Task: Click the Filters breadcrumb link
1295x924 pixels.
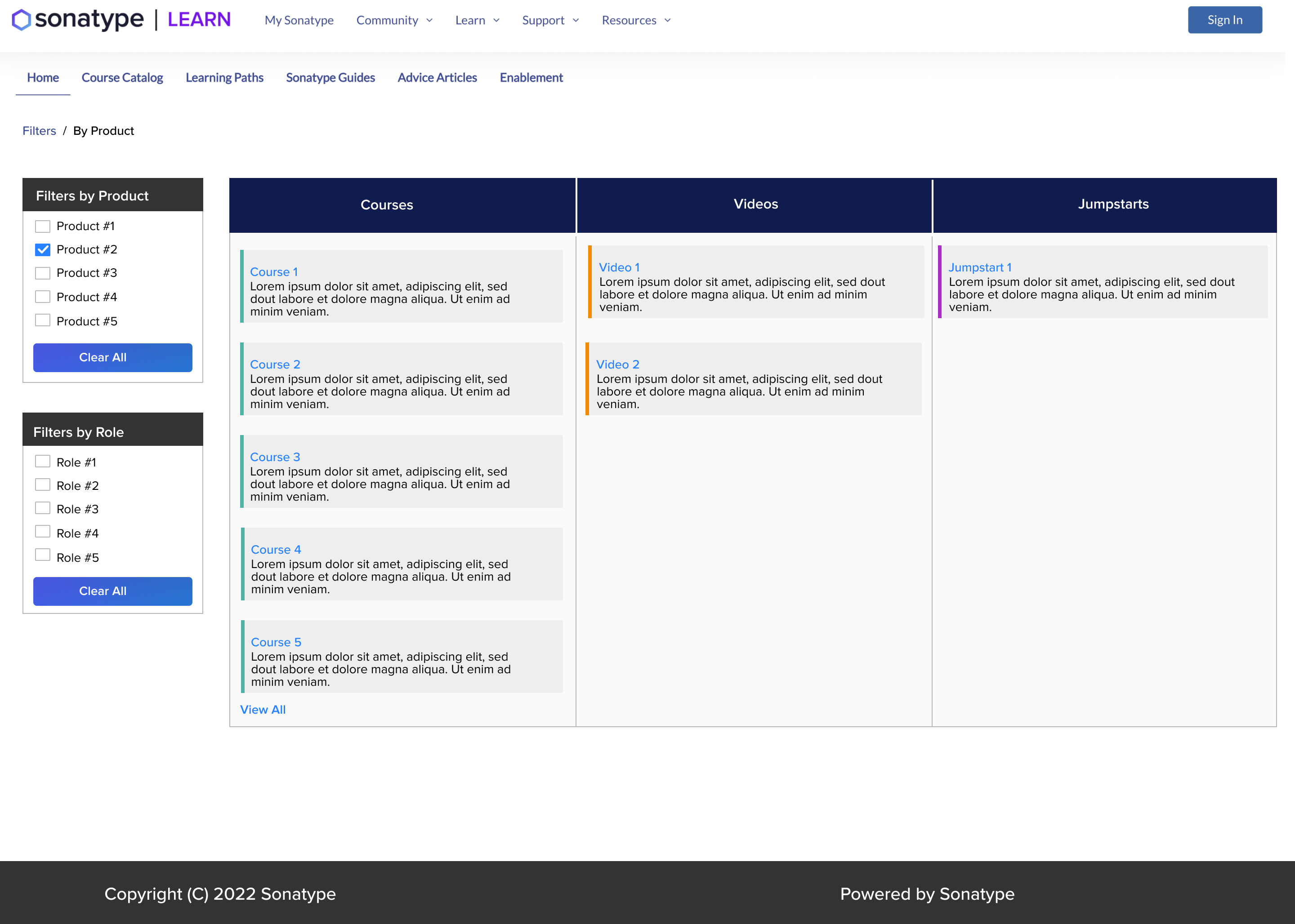Action: [39, 131]
